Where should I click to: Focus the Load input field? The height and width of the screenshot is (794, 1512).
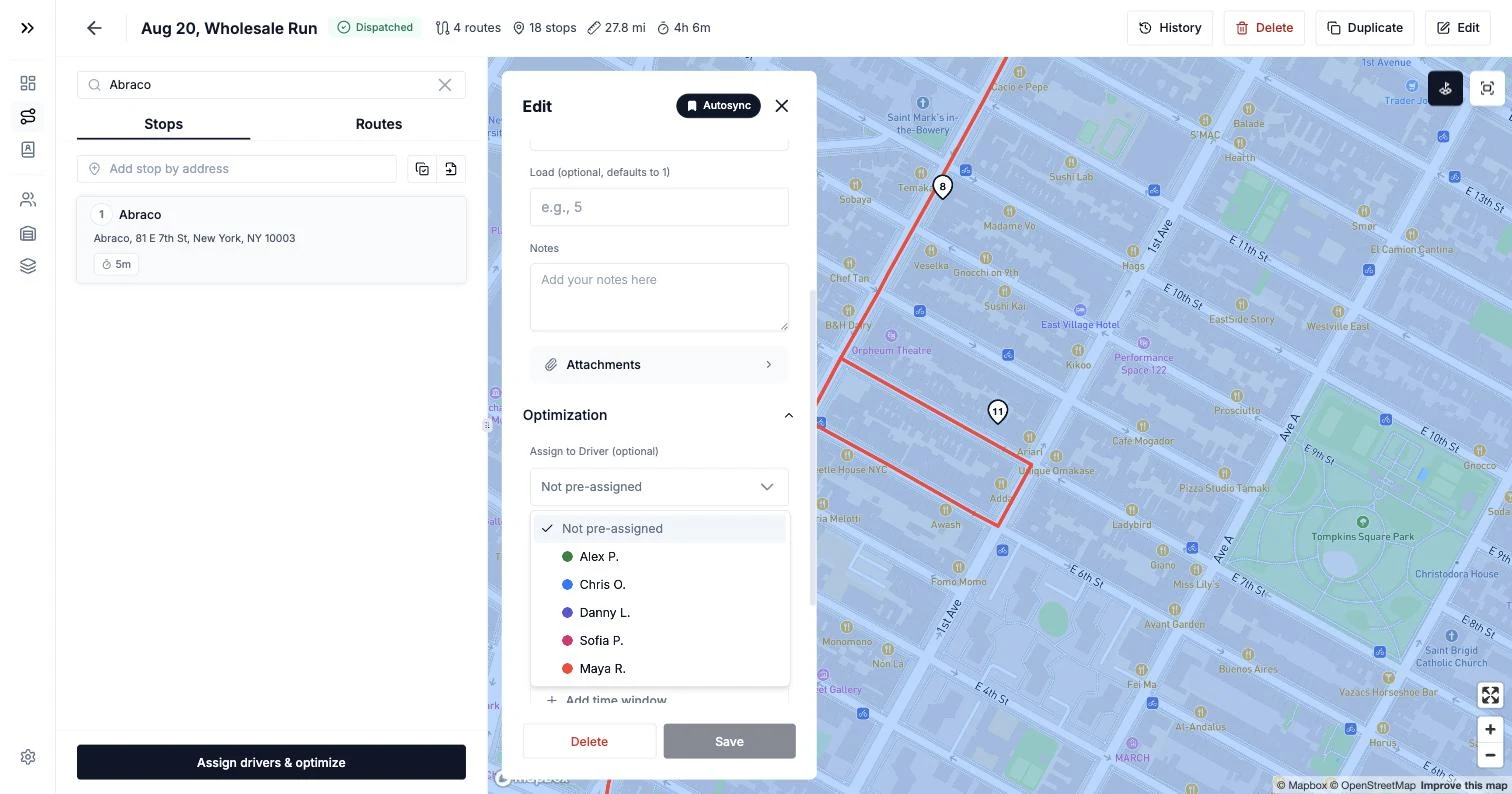click(x=659, y=207)
